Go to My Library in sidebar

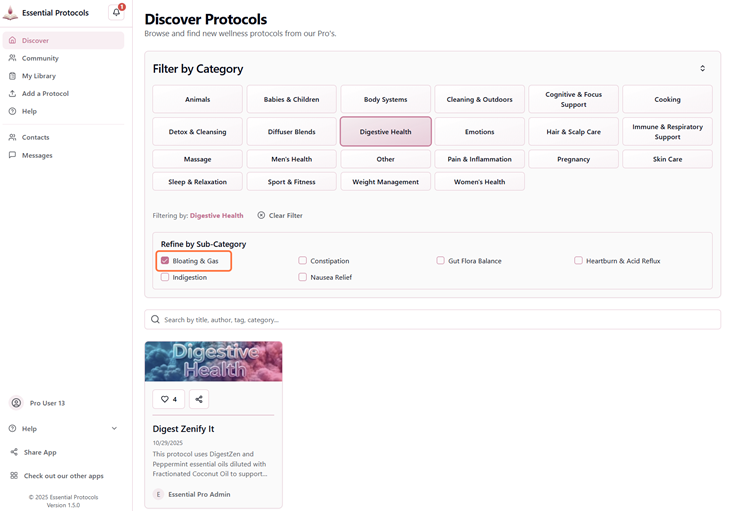(39, 76)
